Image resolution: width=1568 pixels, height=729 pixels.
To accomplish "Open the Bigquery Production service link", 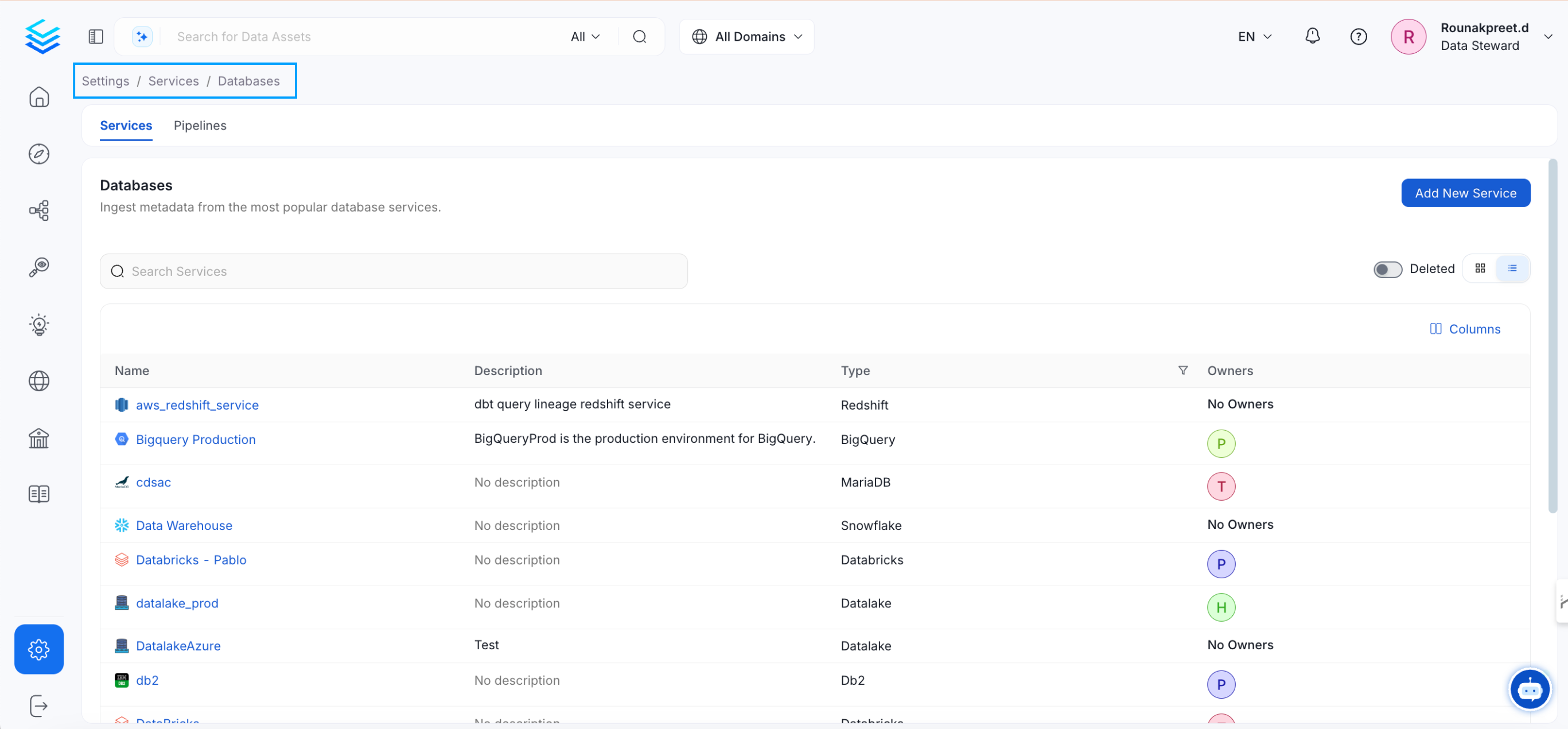I will coord(196,439).
